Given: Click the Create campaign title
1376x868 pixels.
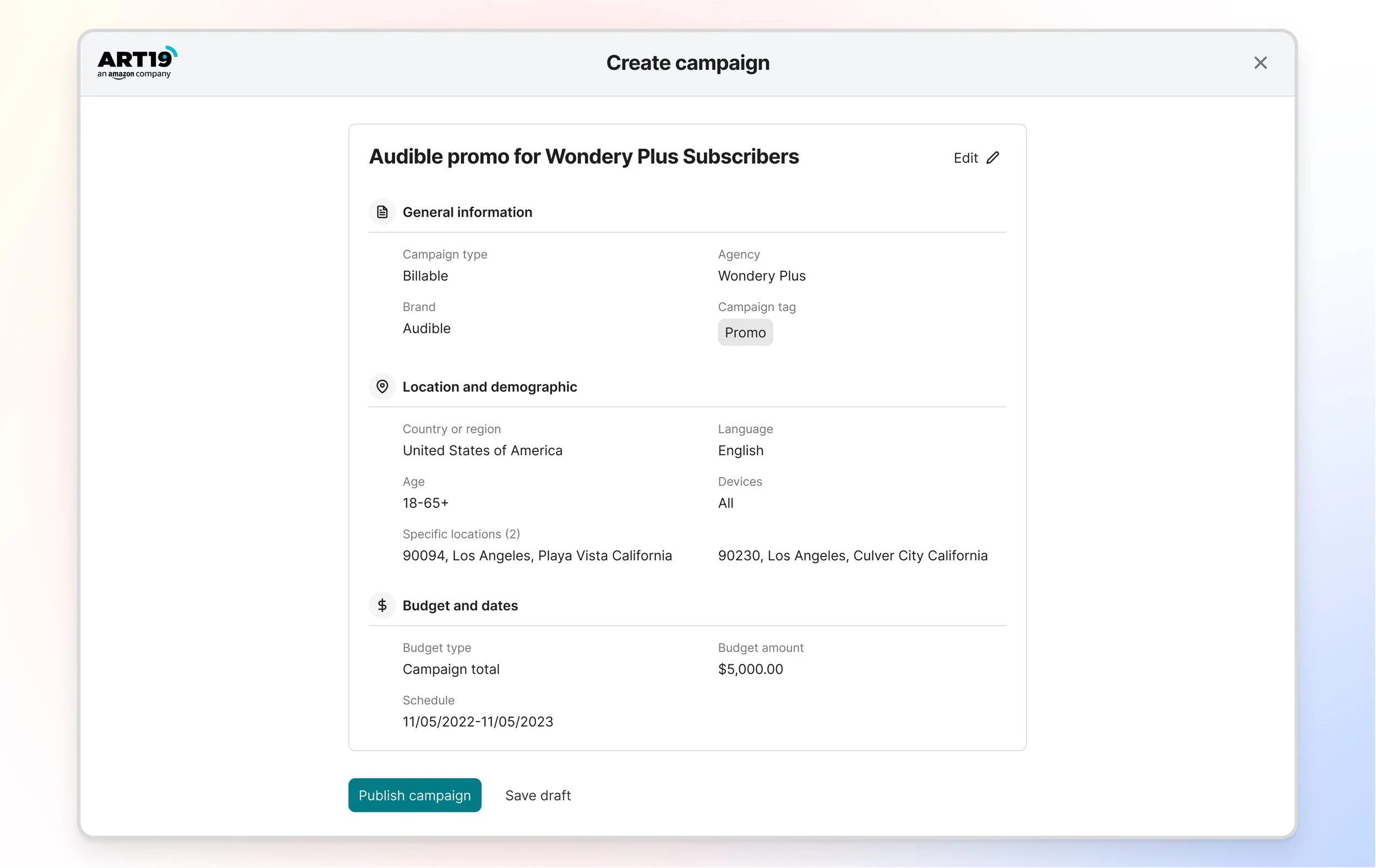Looking at the screenshot, I should [x=688, y=63].
